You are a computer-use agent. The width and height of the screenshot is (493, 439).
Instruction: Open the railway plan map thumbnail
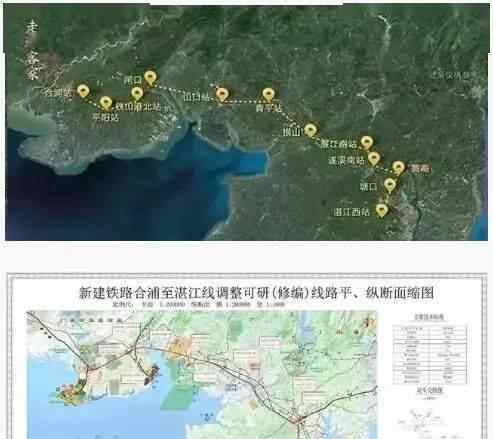pos(202,375)
